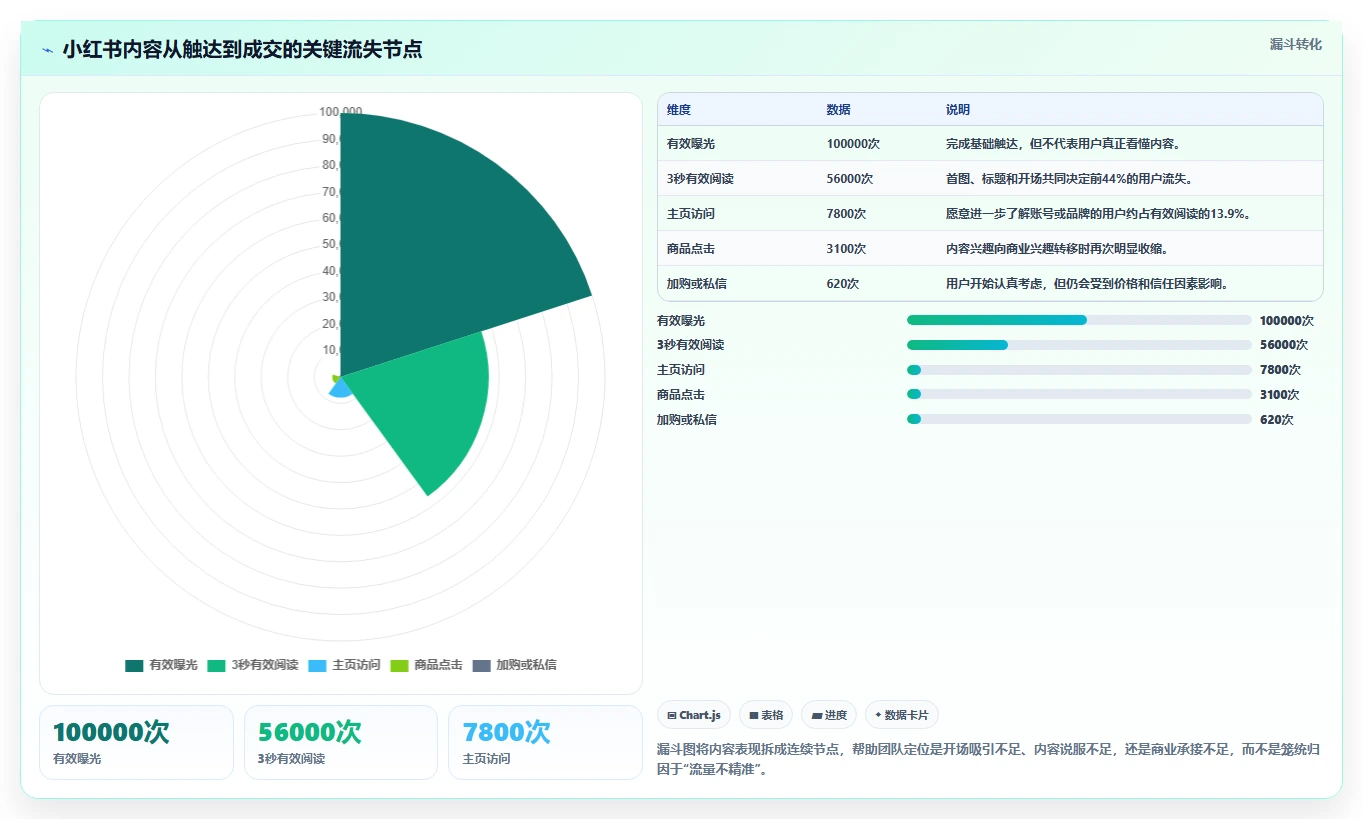Toggle the 有效曝光 legend color swatch
The height and width of the screenshot is (819, 1363).
click(x=135, y=665)
